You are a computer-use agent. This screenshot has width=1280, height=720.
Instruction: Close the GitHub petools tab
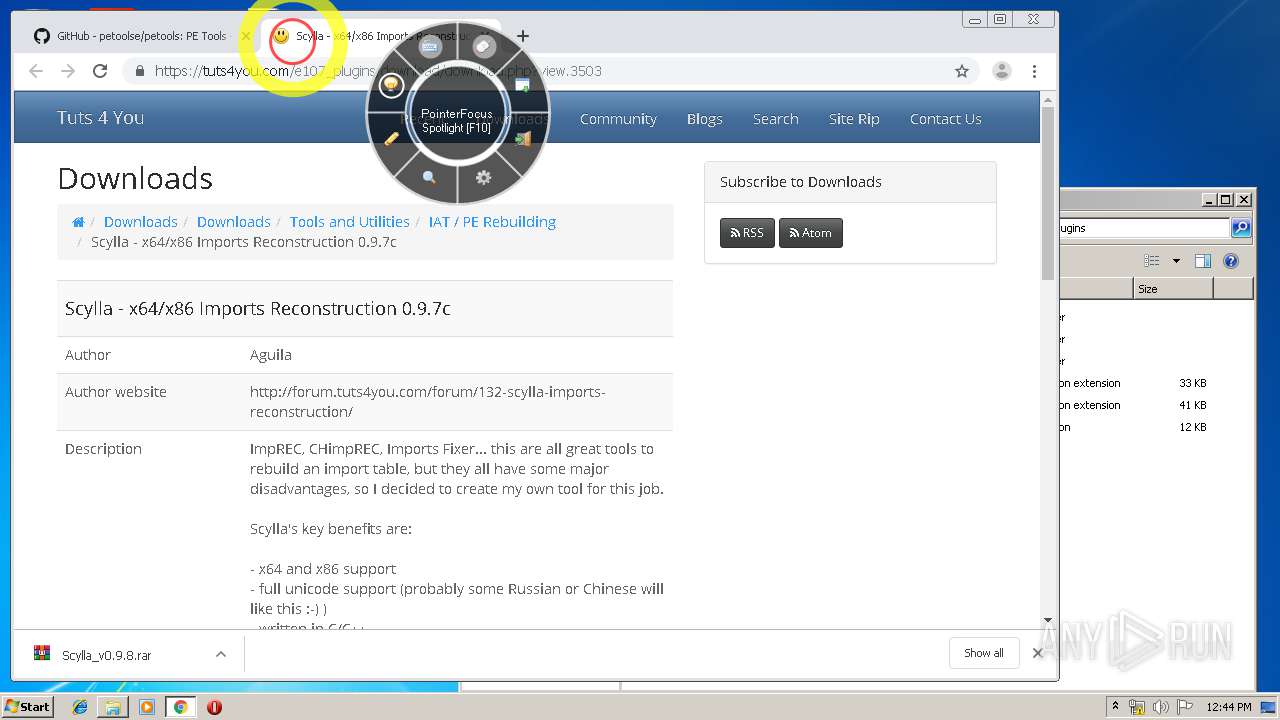pos(246,36)
